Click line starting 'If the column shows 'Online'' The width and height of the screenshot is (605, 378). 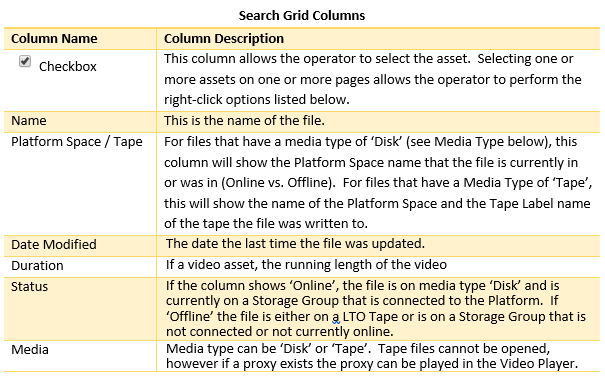[363, 286]
